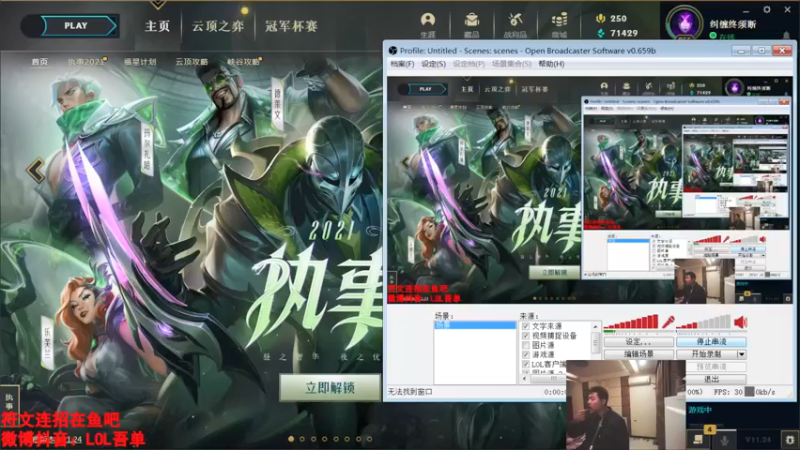Image resolution: width=800 pixels, height=450 pixels.
Task: Click the 立即解锁 unlock button
Action: (330, 388)
